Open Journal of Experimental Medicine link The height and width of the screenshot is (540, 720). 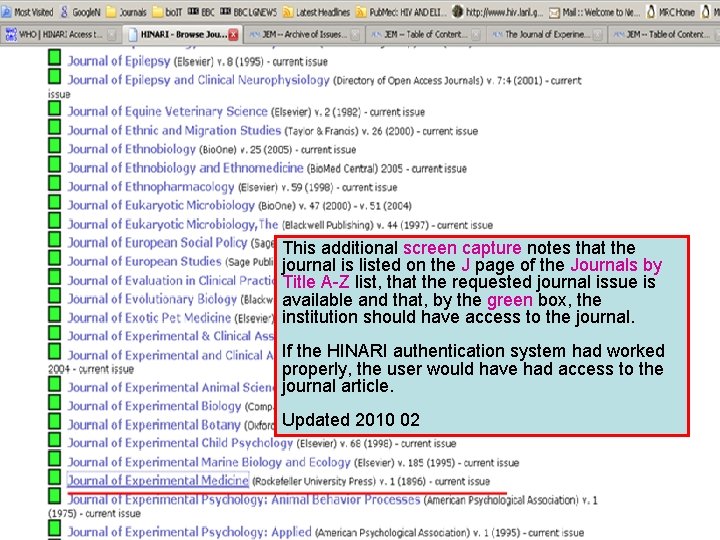(x=158, y=481)
